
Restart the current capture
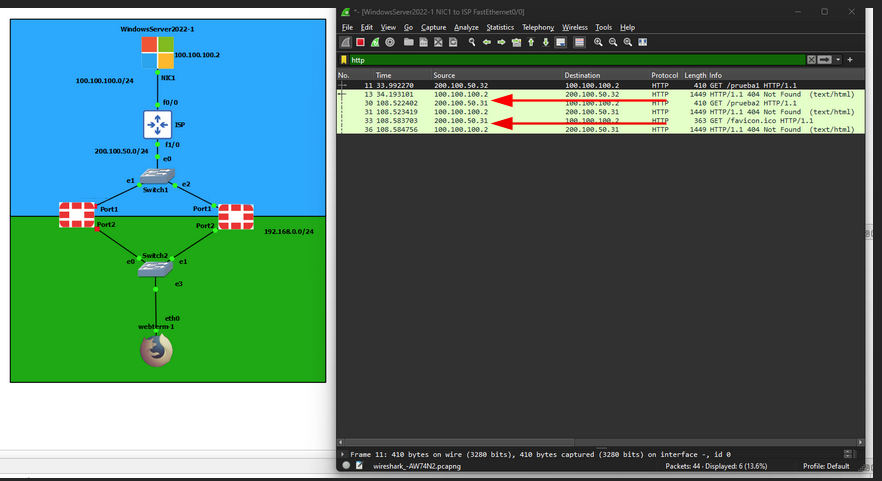tap(375, 42)
